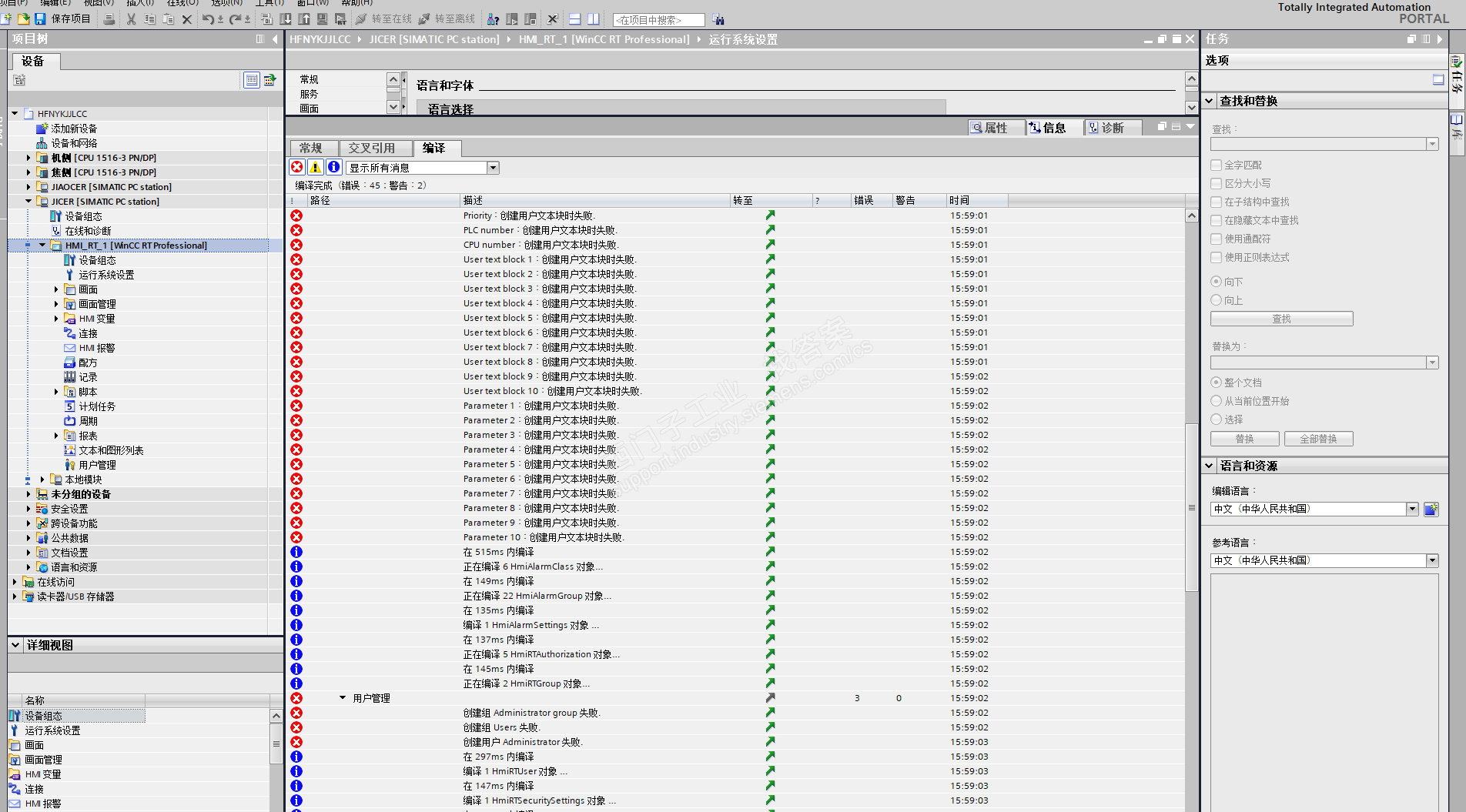Click the Accessible devices icon
1466x812 pixels.
point(494,19)
